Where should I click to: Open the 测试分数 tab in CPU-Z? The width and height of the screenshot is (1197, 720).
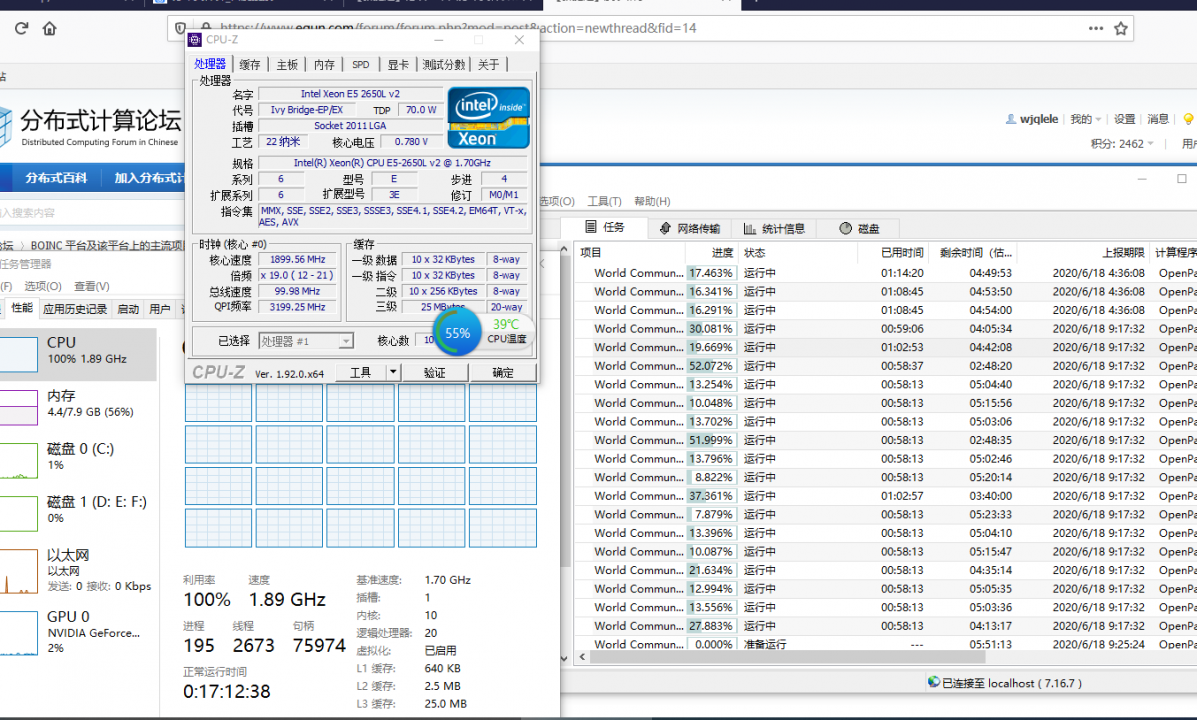(444, 65)
